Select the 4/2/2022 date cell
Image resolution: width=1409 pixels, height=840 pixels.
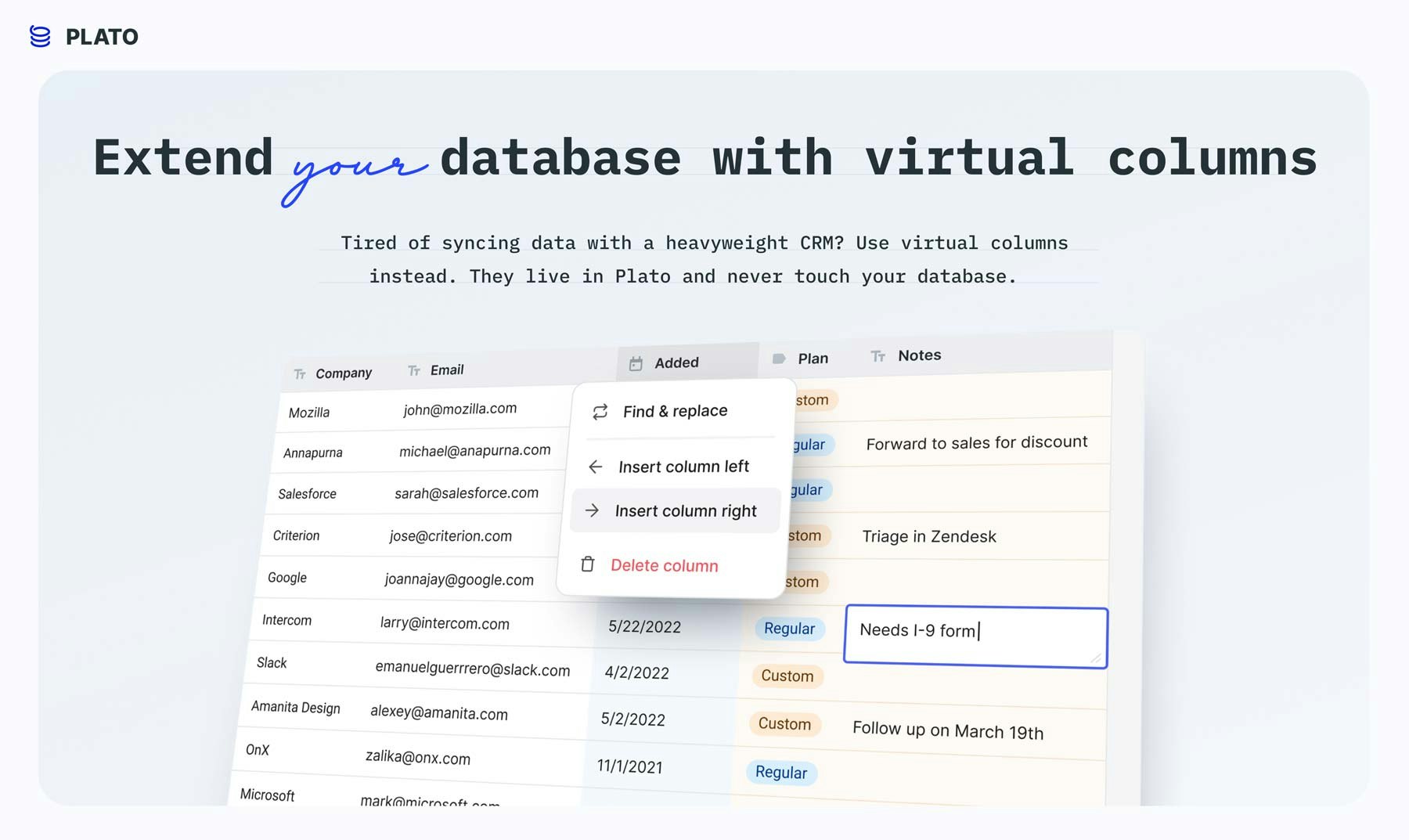tap(637, 672)
